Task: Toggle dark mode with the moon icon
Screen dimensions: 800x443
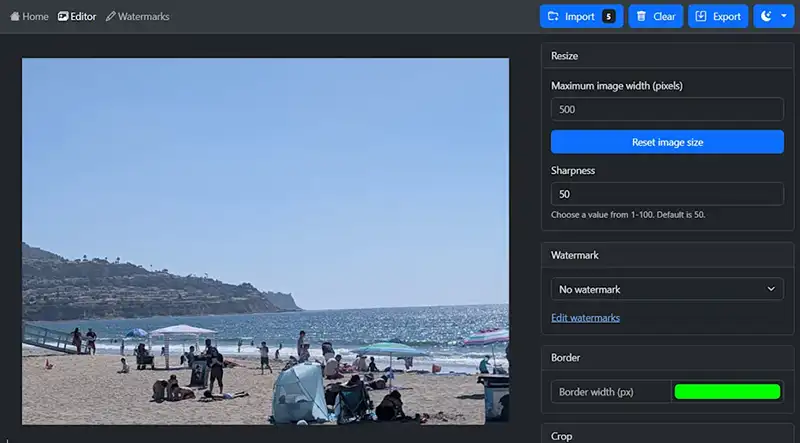Action: (x=766, y=17)
